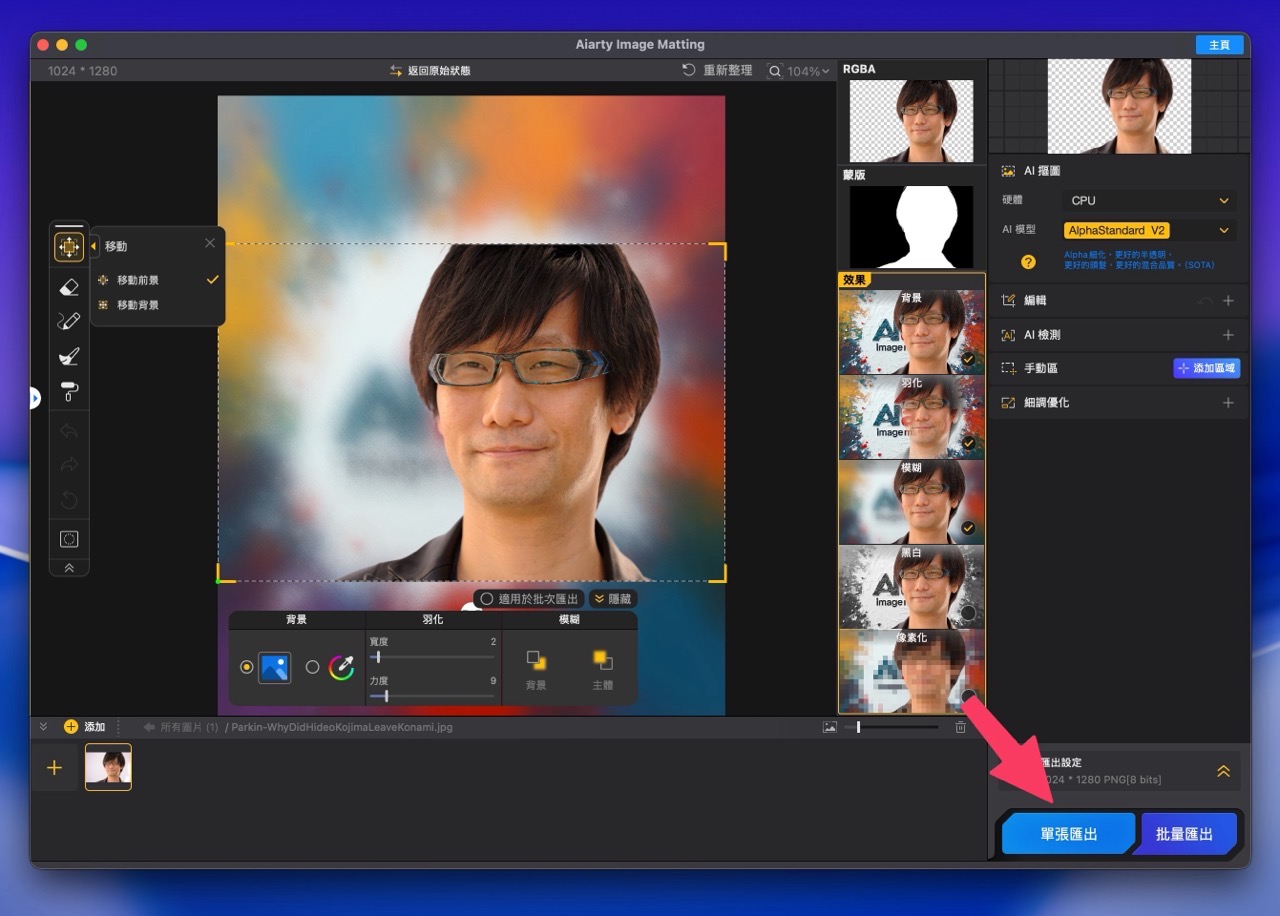Viewport: 1280px width, 916px height.
Task: Select the image background radio button
Action: (x=247, y=667)
